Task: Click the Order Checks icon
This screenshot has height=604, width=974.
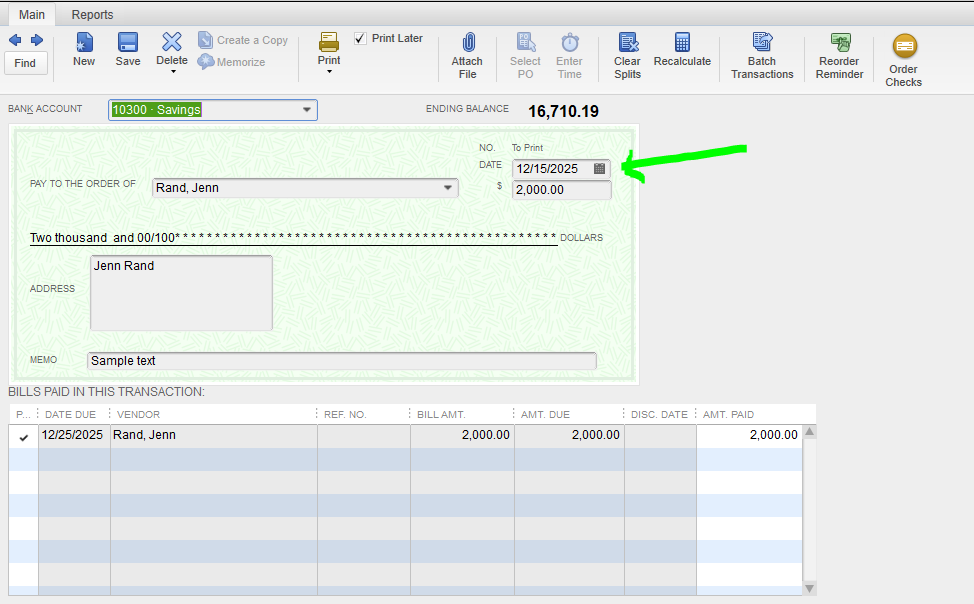Action: pos(904,46)
